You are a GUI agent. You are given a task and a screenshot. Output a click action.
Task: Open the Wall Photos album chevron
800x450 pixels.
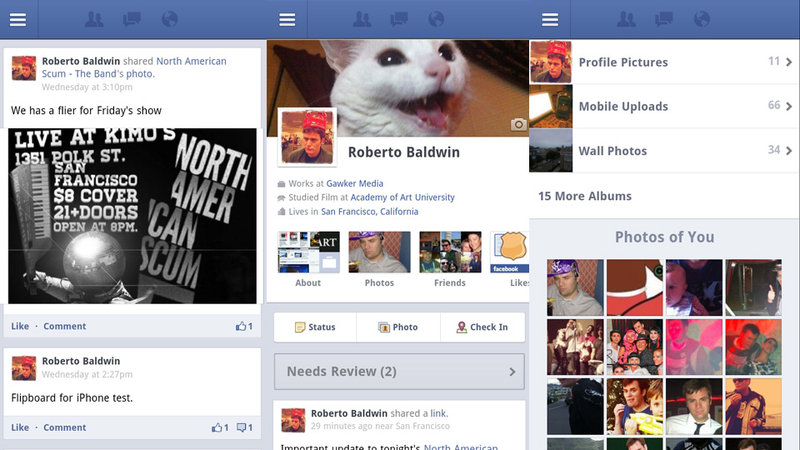click(789, 151)
